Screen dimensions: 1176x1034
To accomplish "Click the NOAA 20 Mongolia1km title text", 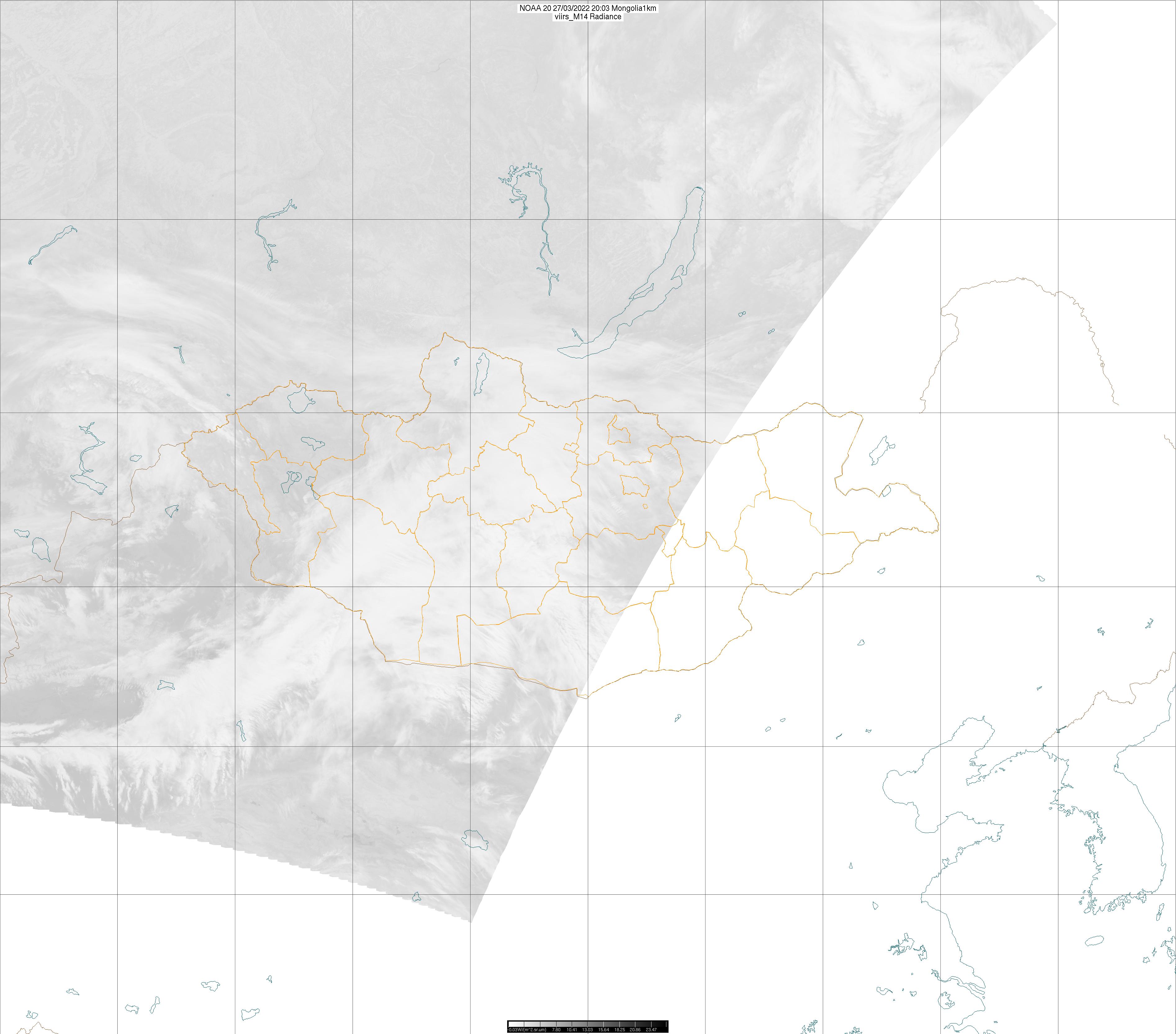I will tap(588, 8).
